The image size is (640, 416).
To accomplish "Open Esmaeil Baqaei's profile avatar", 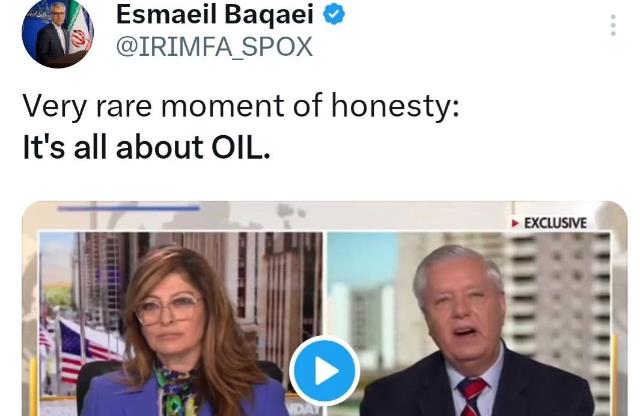I will click(58, 33).
